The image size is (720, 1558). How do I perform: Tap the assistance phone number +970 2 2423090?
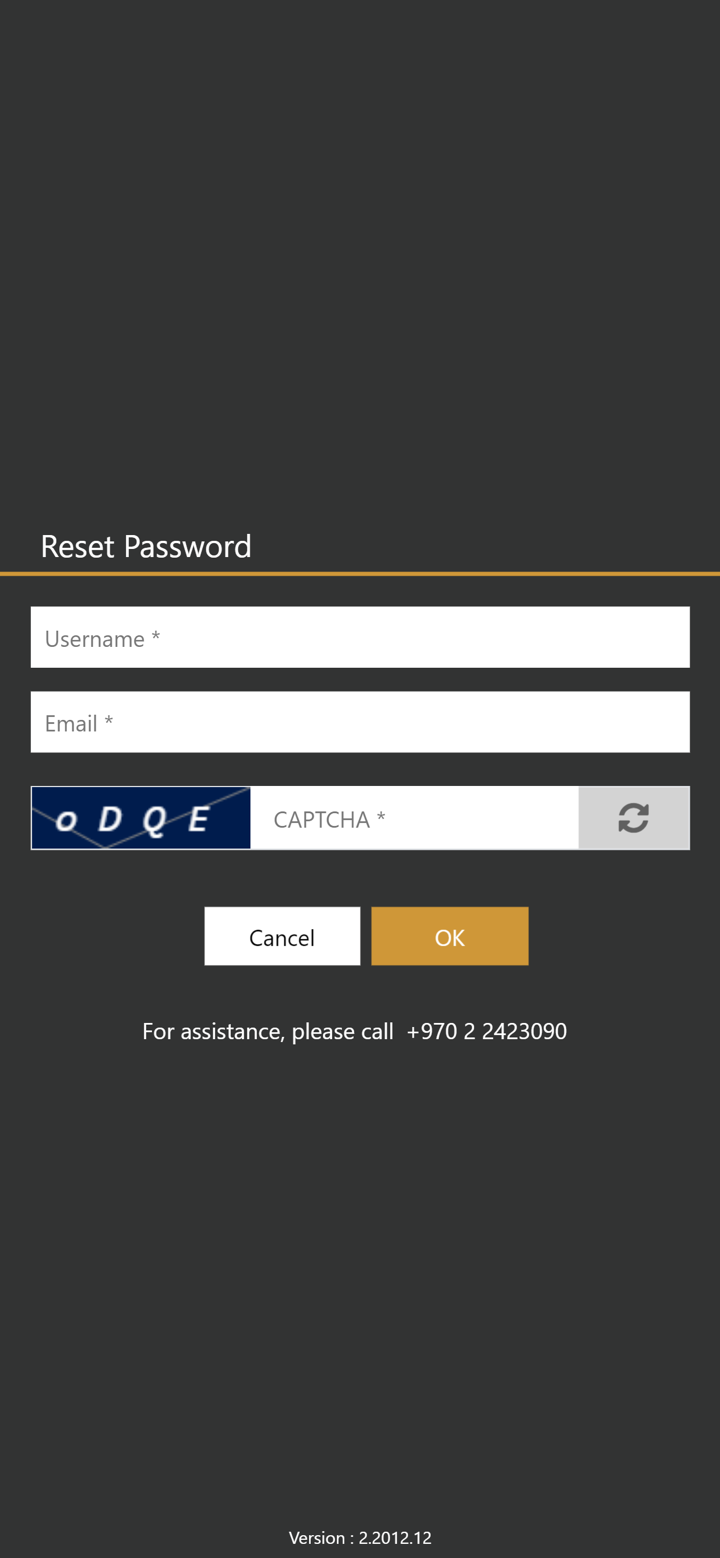click(486, 1031)
